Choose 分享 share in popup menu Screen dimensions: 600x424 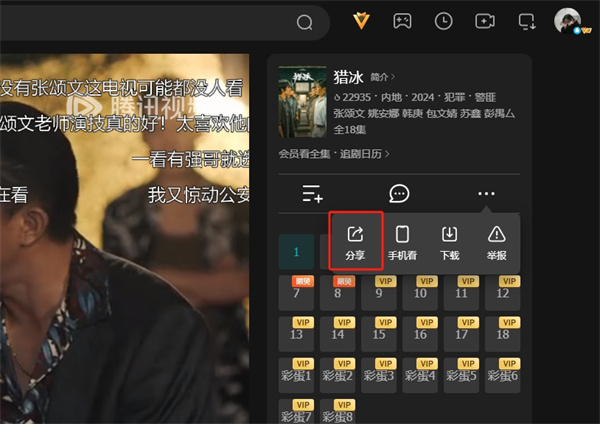point(355,243)
